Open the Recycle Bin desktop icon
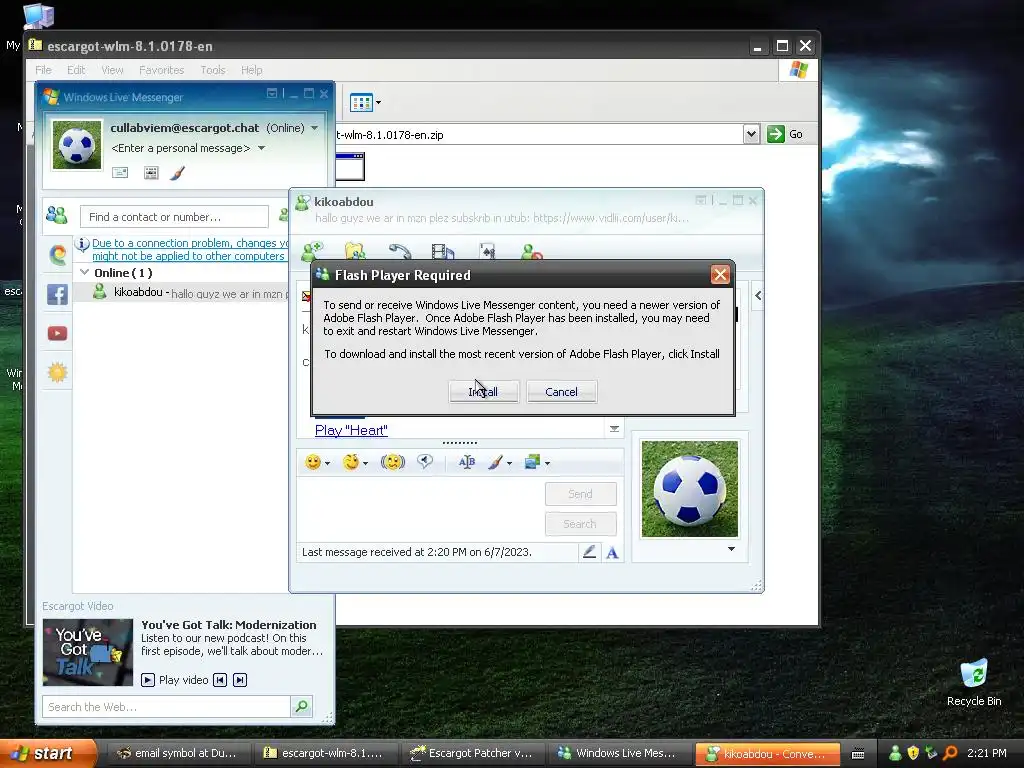The image size is (1024, 768). (x=974, y=684)
